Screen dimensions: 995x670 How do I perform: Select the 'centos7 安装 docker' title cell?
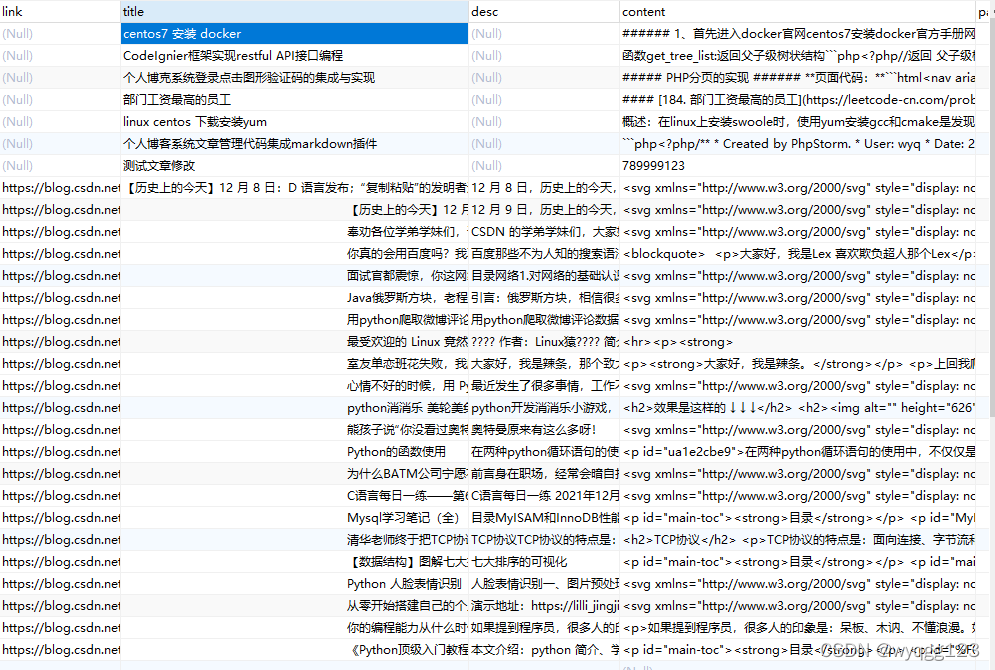pos(294,34)
